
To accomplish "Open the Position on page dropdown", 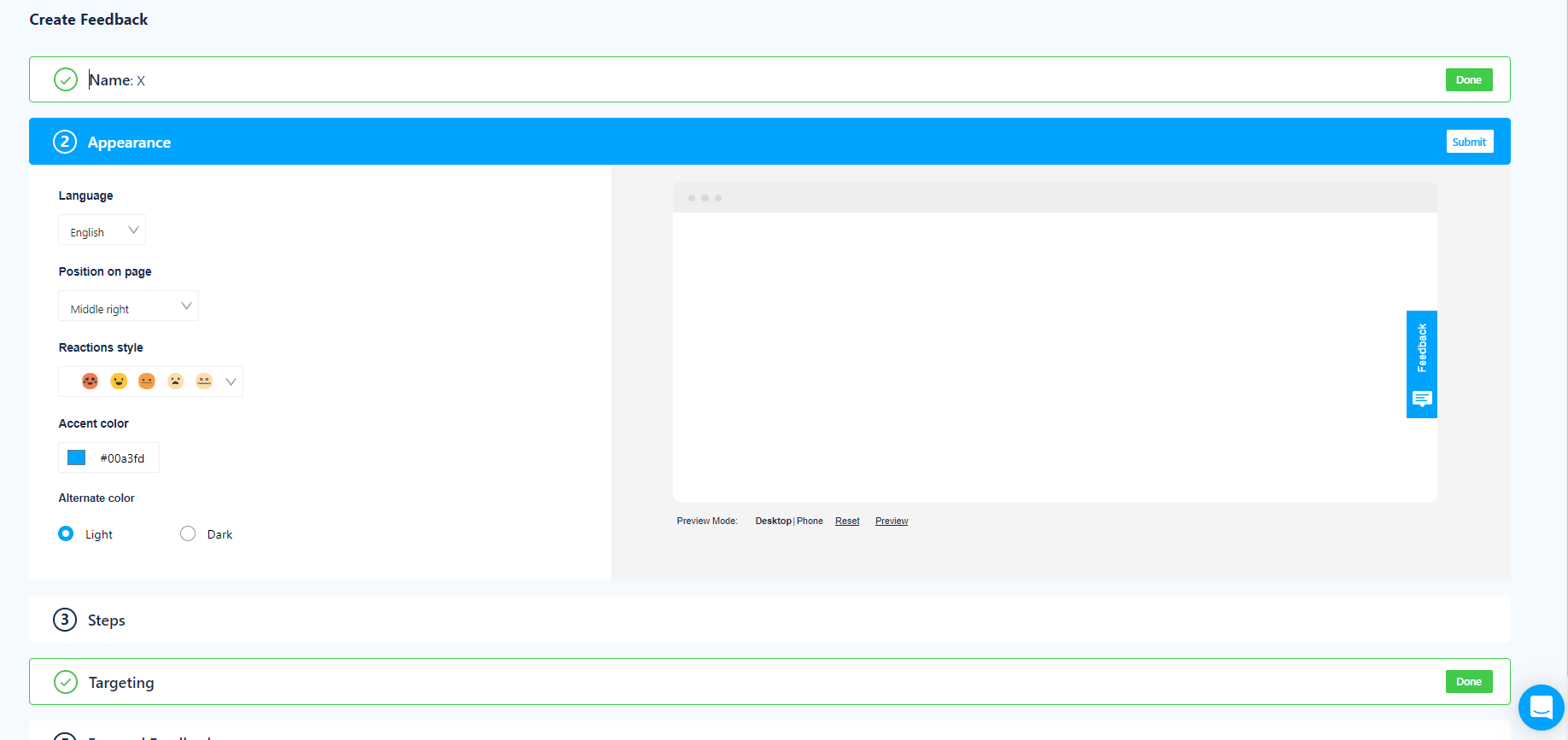I will (128, 306).
